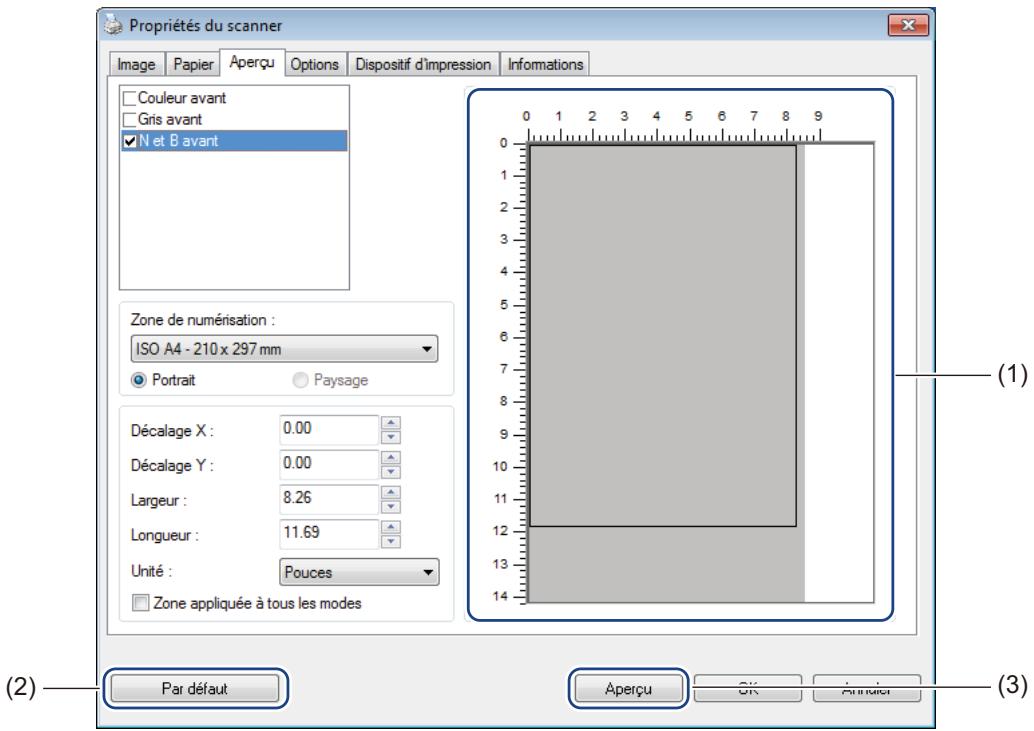Choose the Paysage orientation radio button
The image size is (1034, 731).
coord(300,380)
